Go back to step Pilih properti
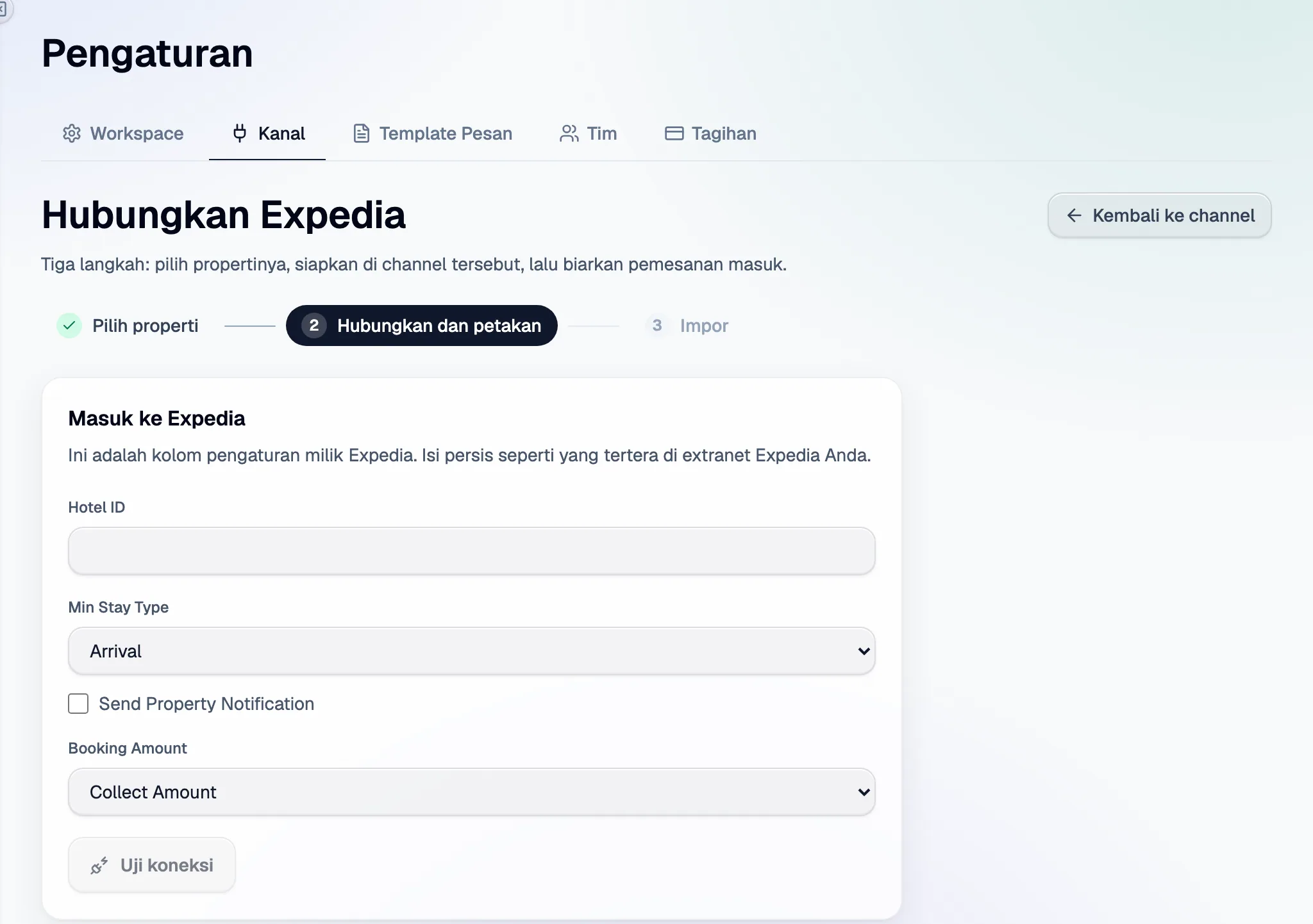1313x924 pixels. click(128, 326)
